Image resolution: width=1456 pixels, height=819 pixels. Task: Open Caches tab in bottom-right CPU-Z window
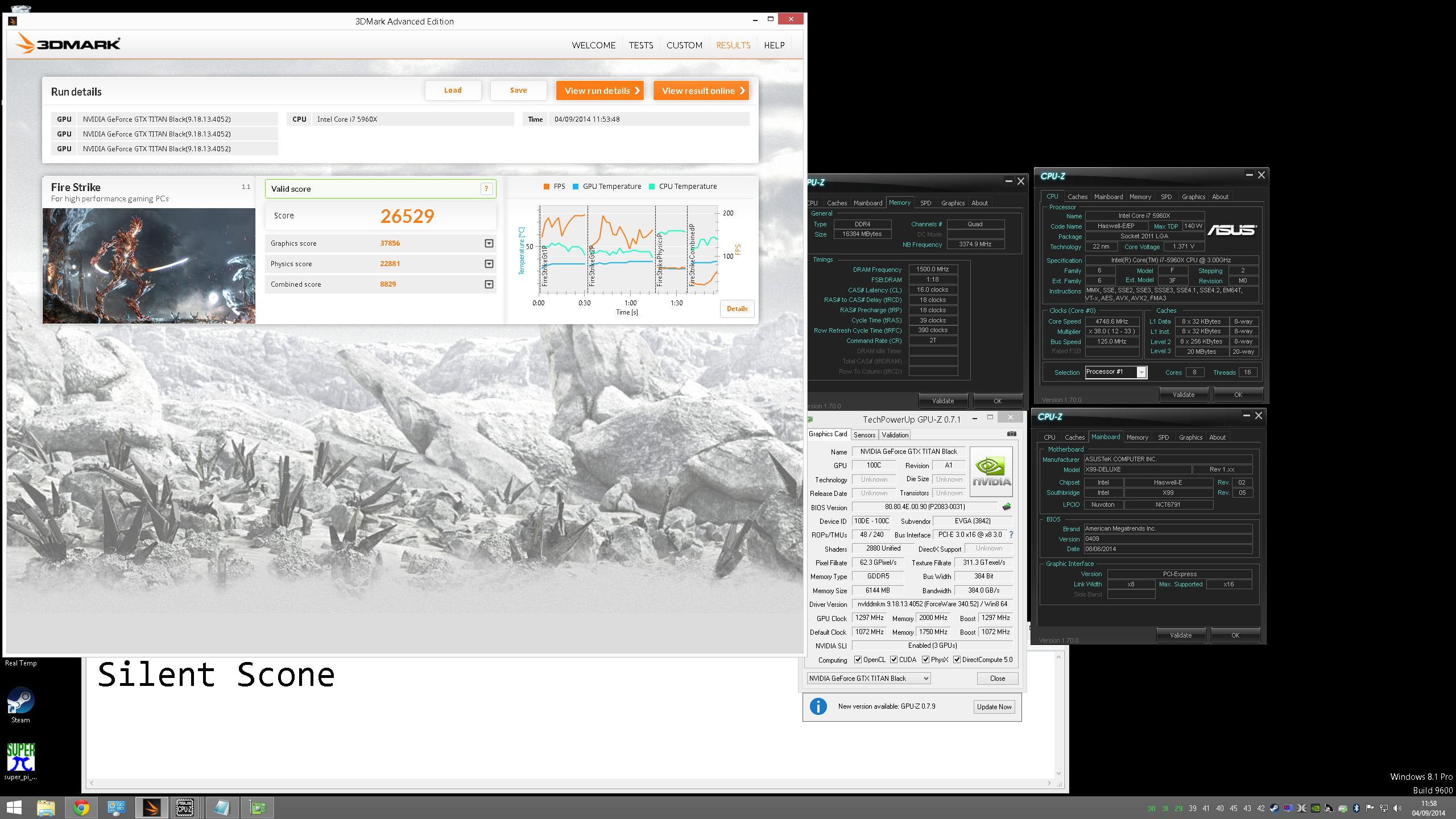1074,437
